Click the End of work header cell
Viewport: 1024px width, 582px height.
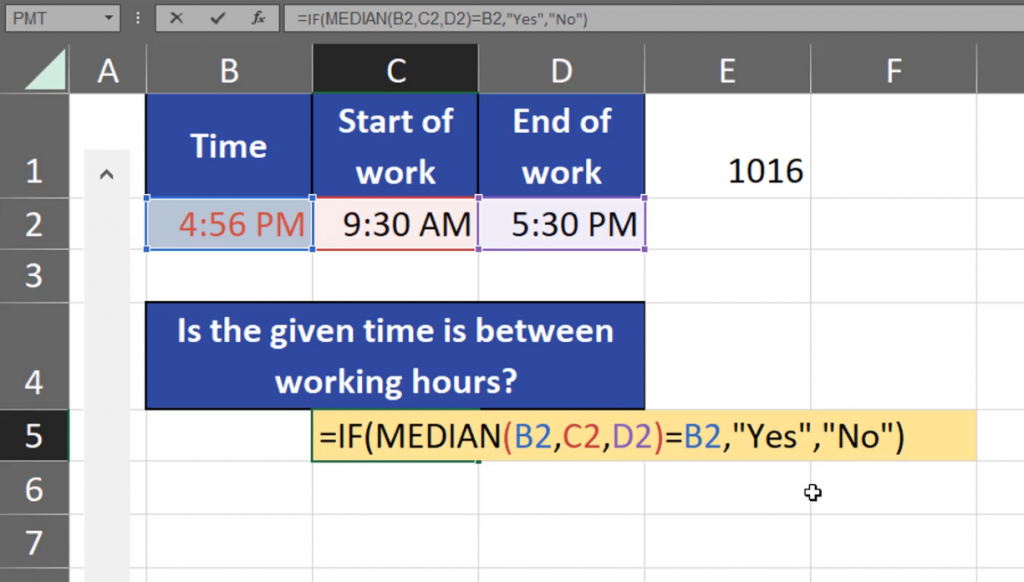[x=561, y=145]
